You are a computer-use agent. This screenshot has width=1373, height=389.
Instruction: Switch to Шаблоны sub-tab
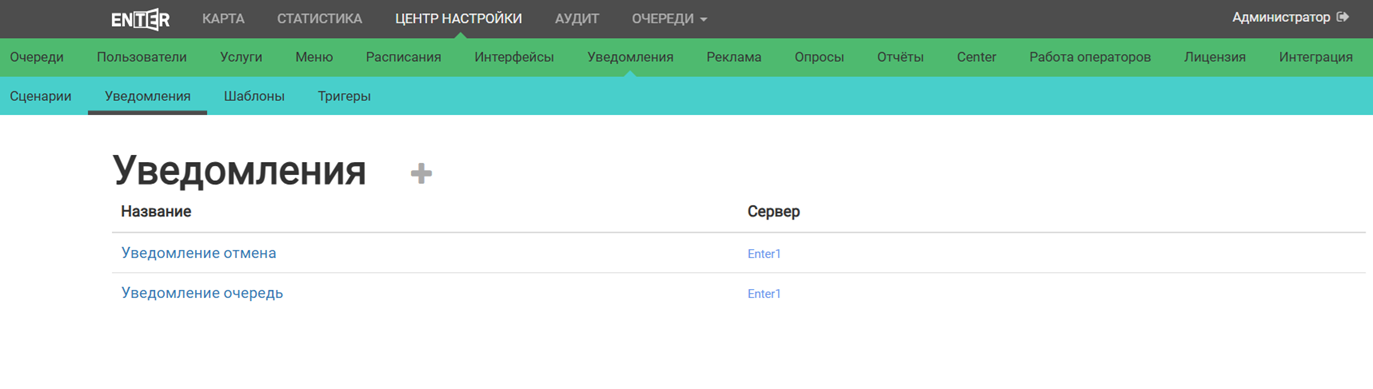(x=254, y=96)
